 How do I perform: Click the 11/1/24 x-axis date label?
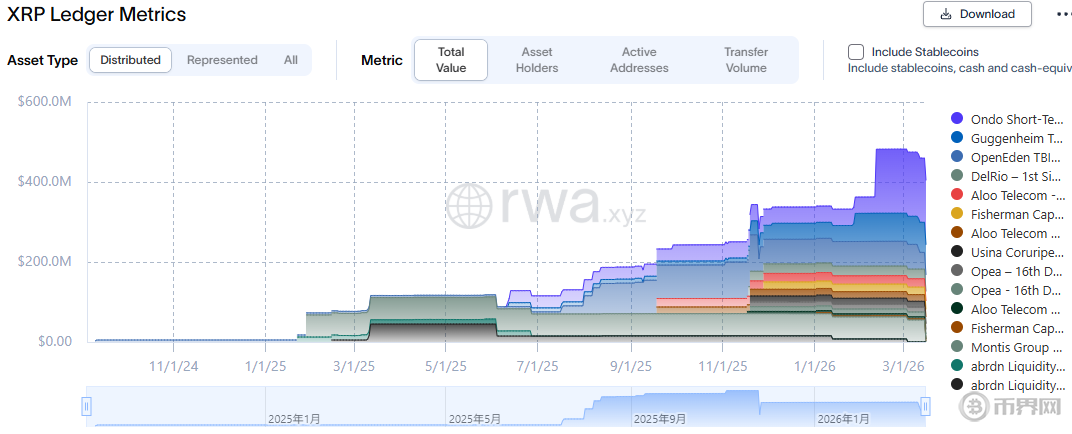174,366
